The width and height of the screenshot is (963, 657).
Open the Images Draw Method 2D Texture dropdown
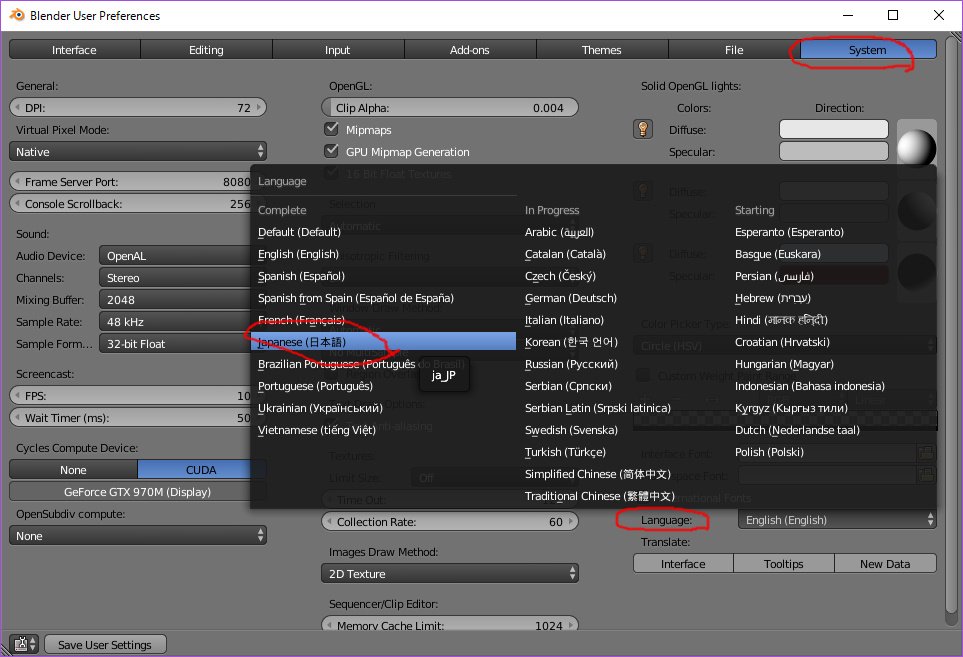click(x=450, y=573)
